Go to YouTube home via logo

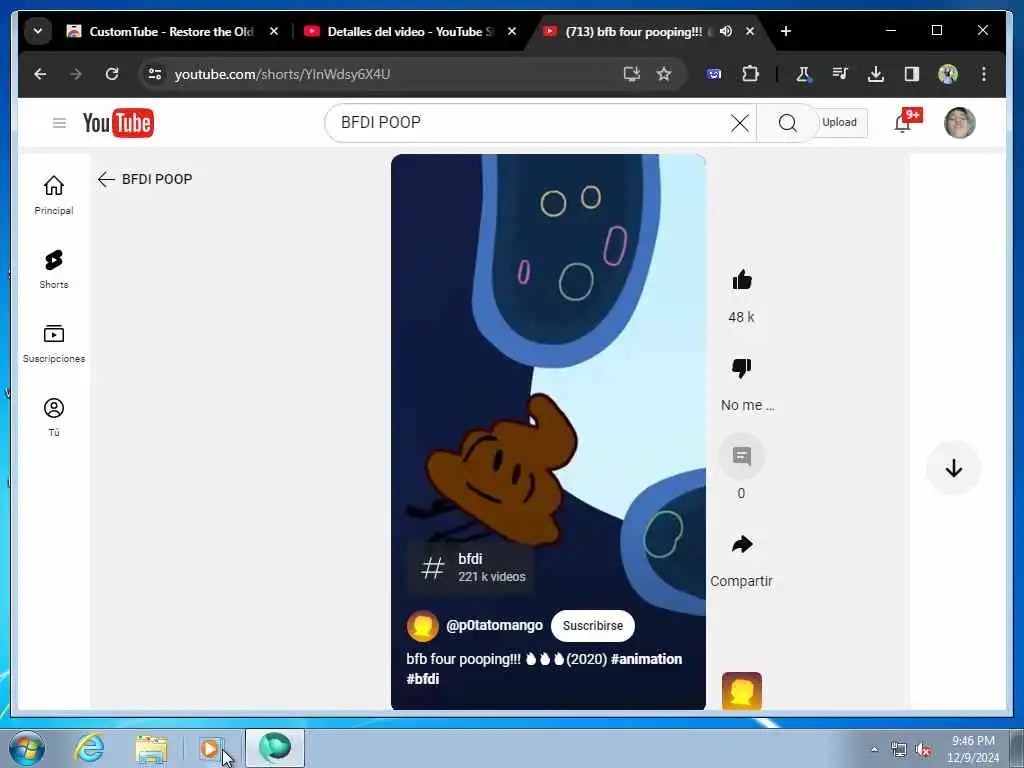pos(118,123)
